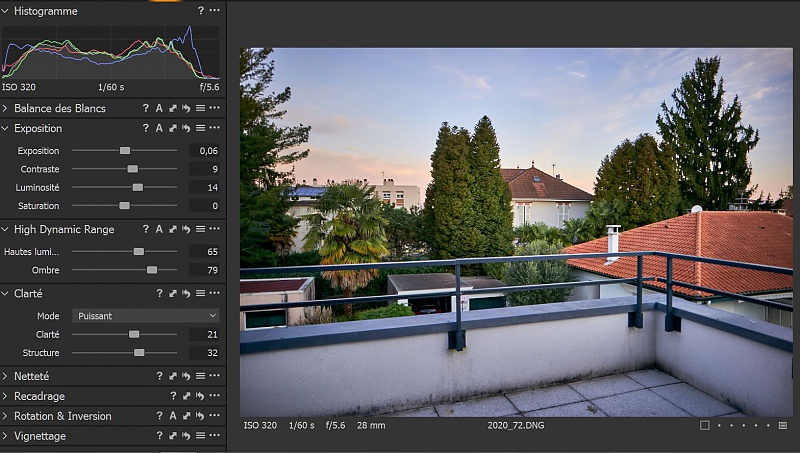Click the Contraste value field
Image resolution: width=800 pixels, height=453 pixels.
pyautogui.click(x=204, y=169)
